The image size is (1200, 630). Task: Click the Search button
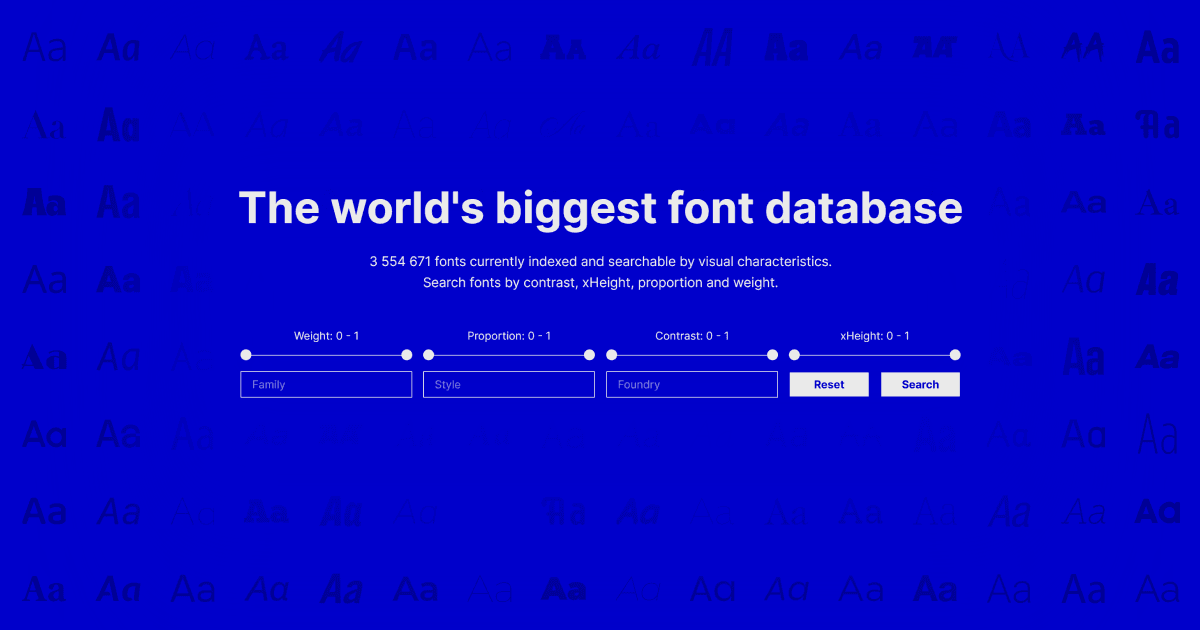(920, 384)
